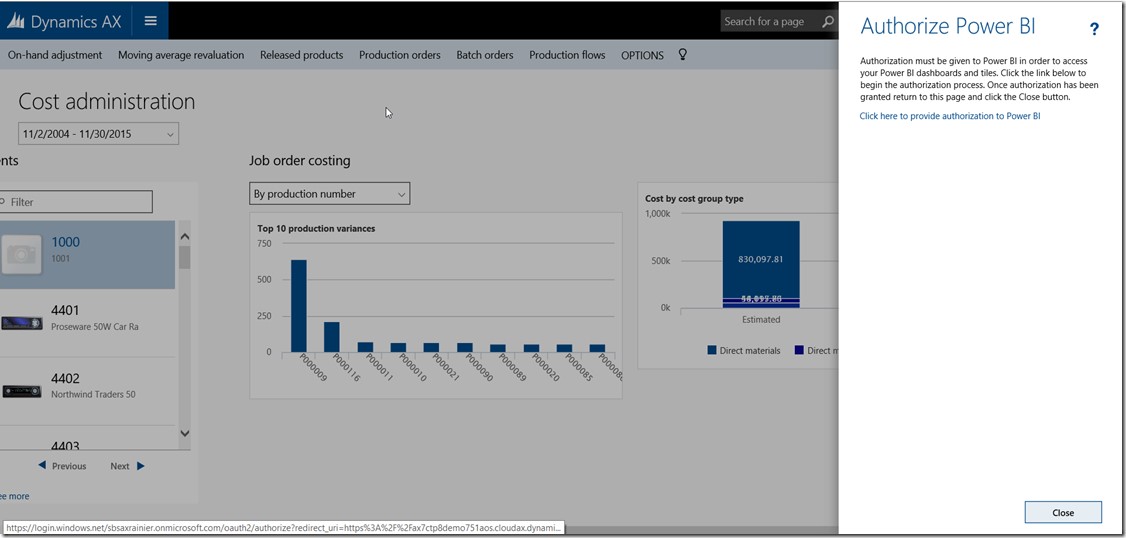Click the search magnifier icon
The image size is (1126, 538).
[827, 21]
